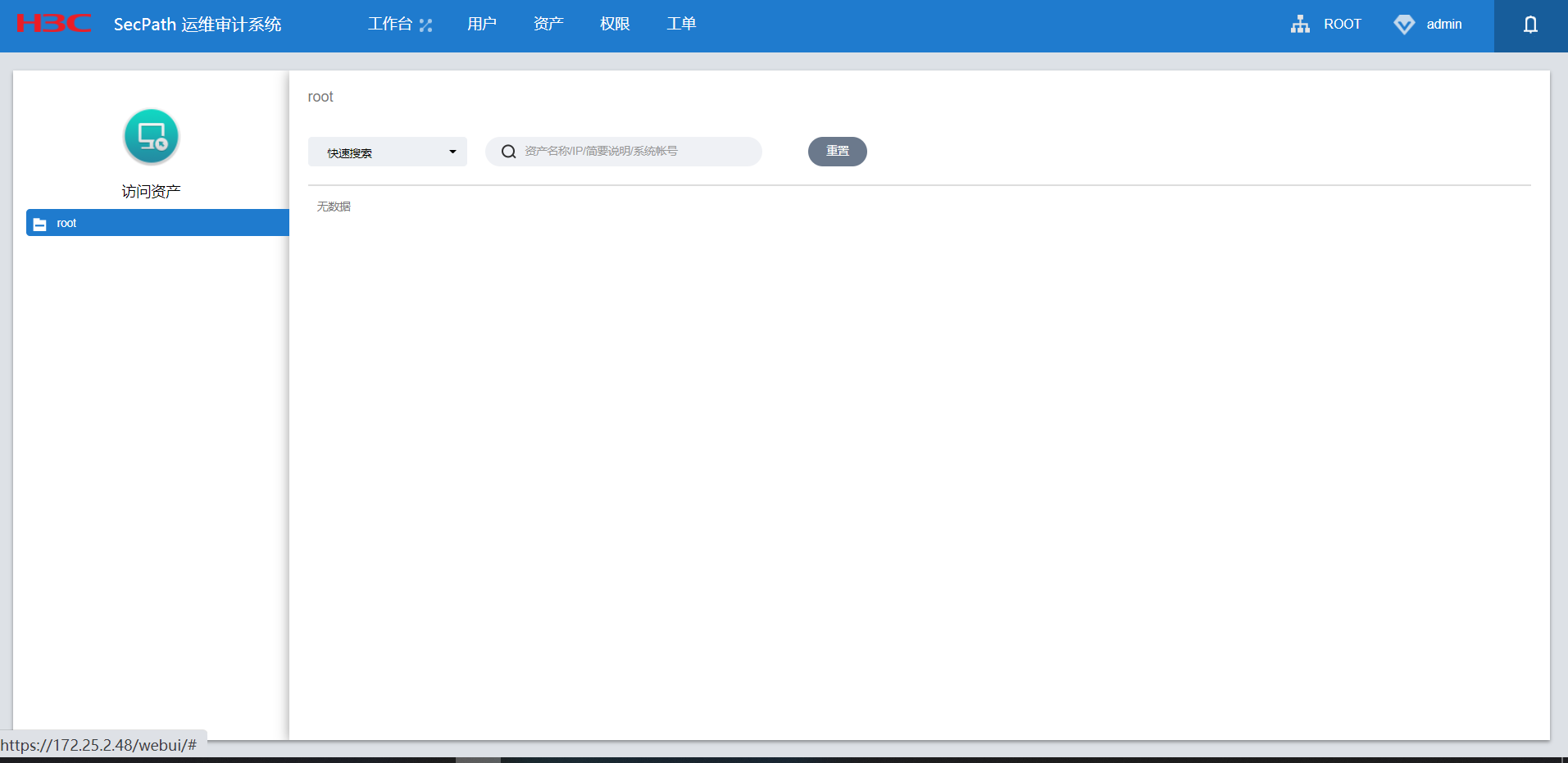Screen dimensions: 1568x763
Task: Click the 重置 button
Action: pos(838,152)
